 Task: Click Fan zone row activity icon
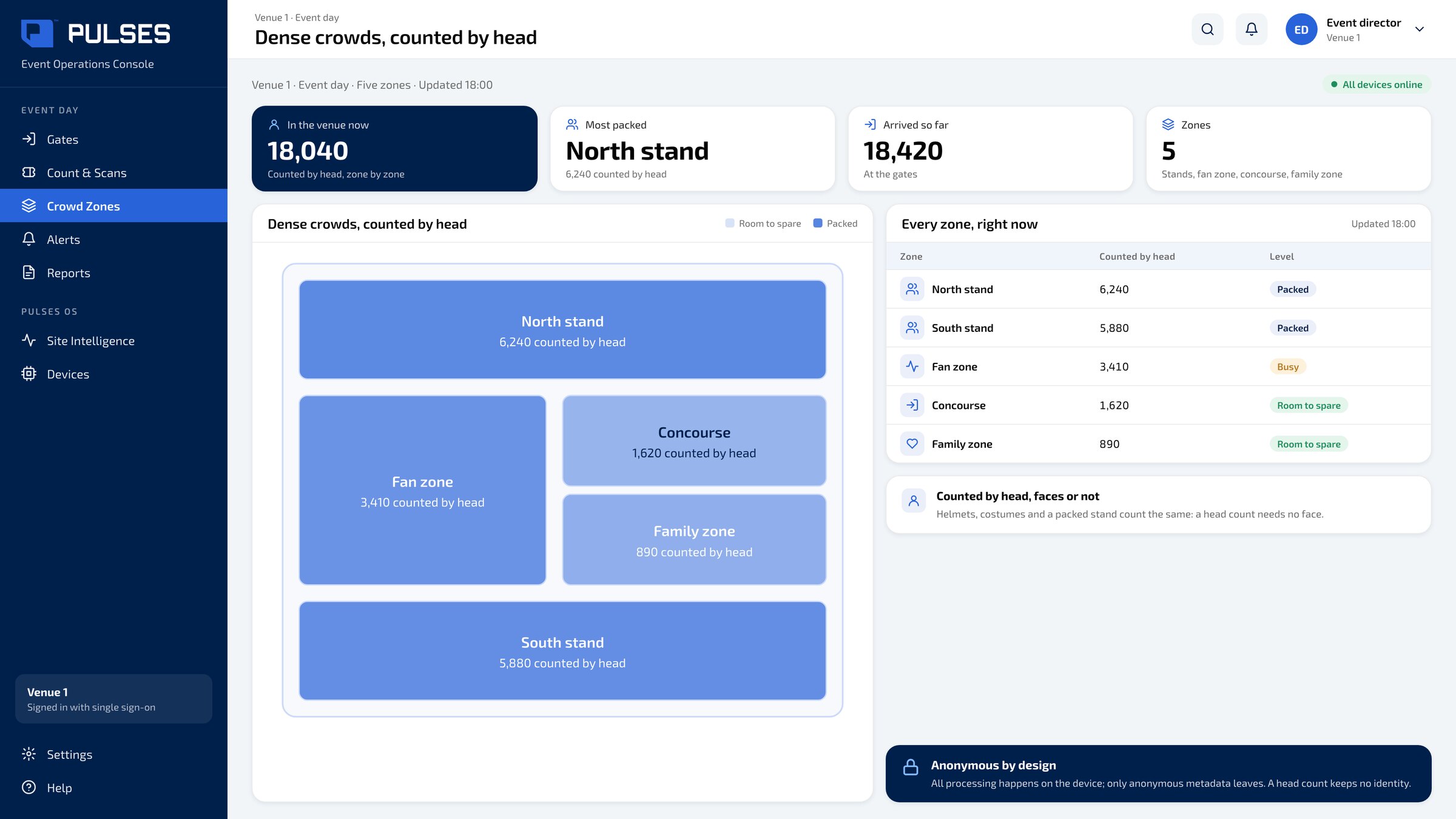click(x=912, y=366)
